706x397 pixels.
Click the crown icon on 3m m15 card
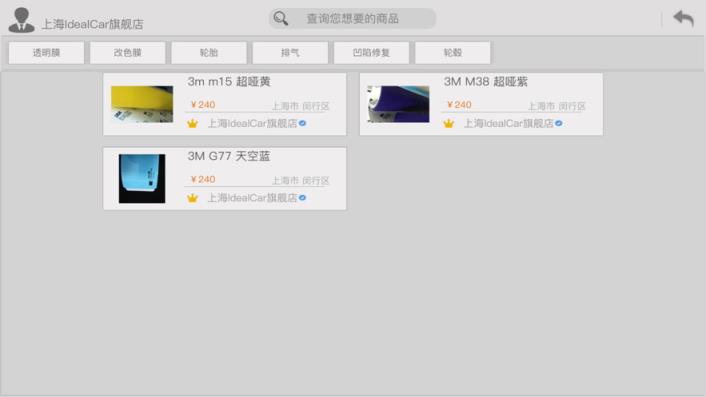pos(192,123)
